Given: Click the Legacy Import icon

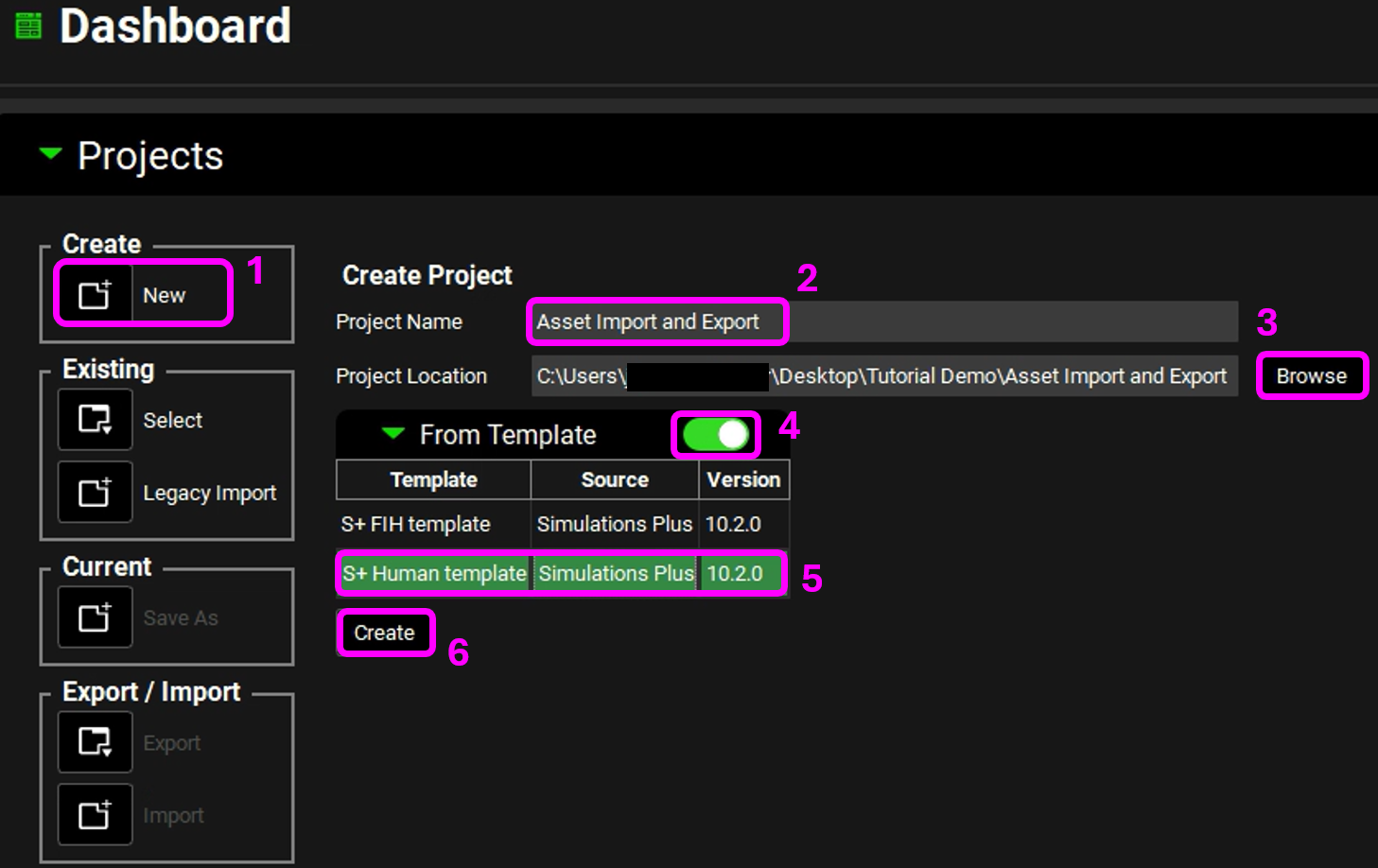Looking at the screenshot, I should coord(95,493).
